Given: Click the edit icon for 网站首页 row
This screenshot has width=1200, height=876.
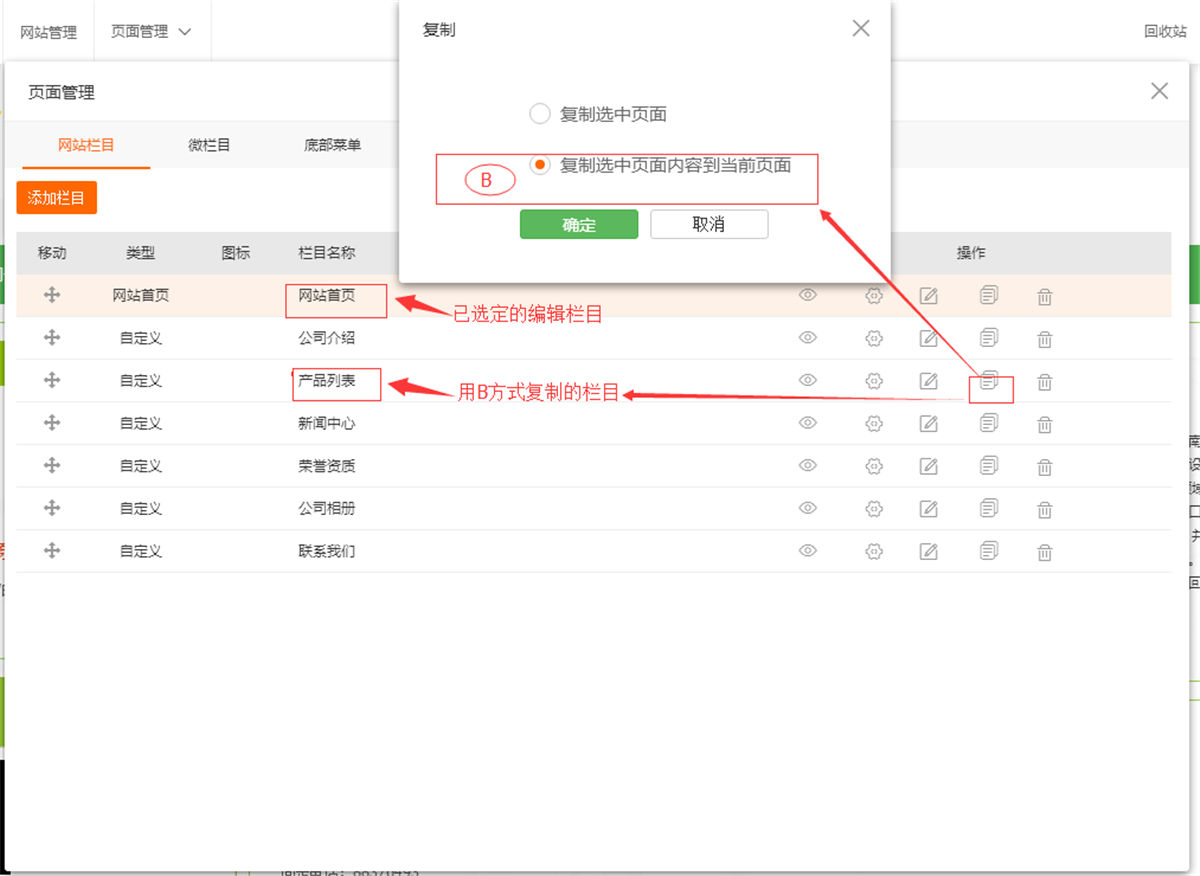Looking at the screenshot, I should click(x=929, y=296).
